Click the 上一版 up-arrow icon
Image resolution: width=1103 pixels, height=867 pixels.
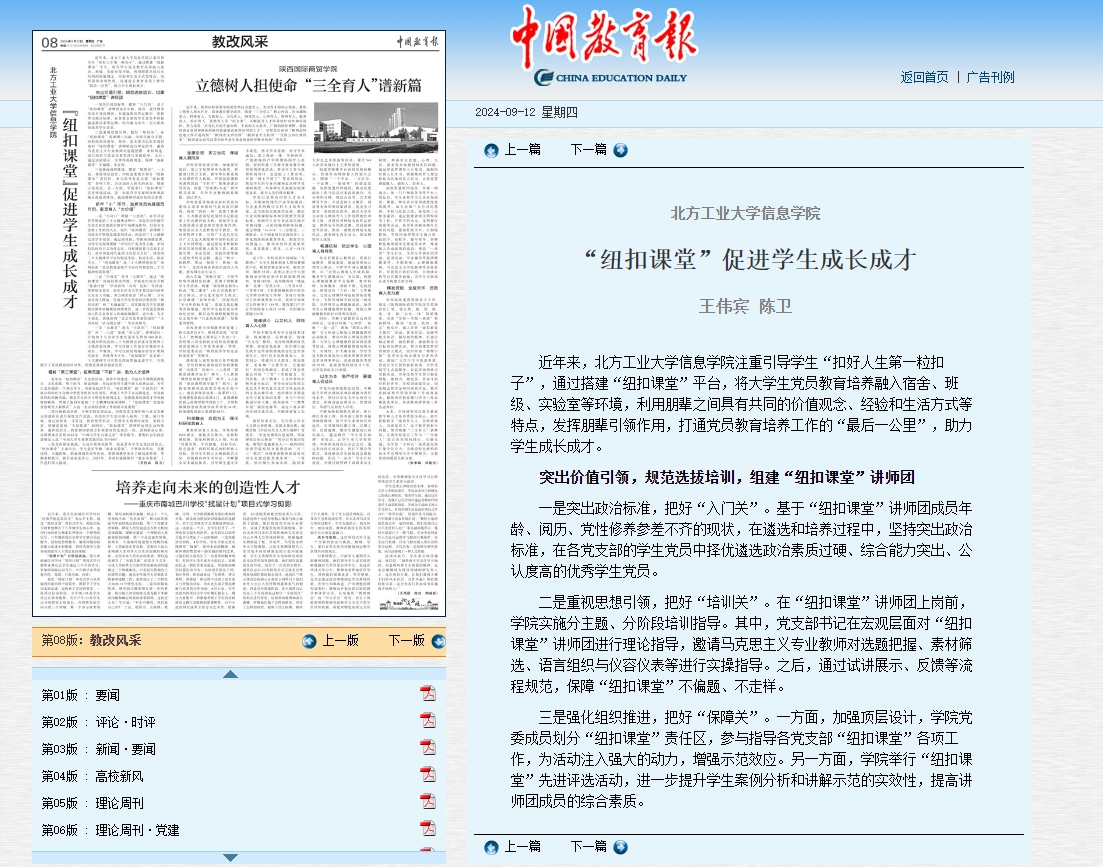click(310, 641)
